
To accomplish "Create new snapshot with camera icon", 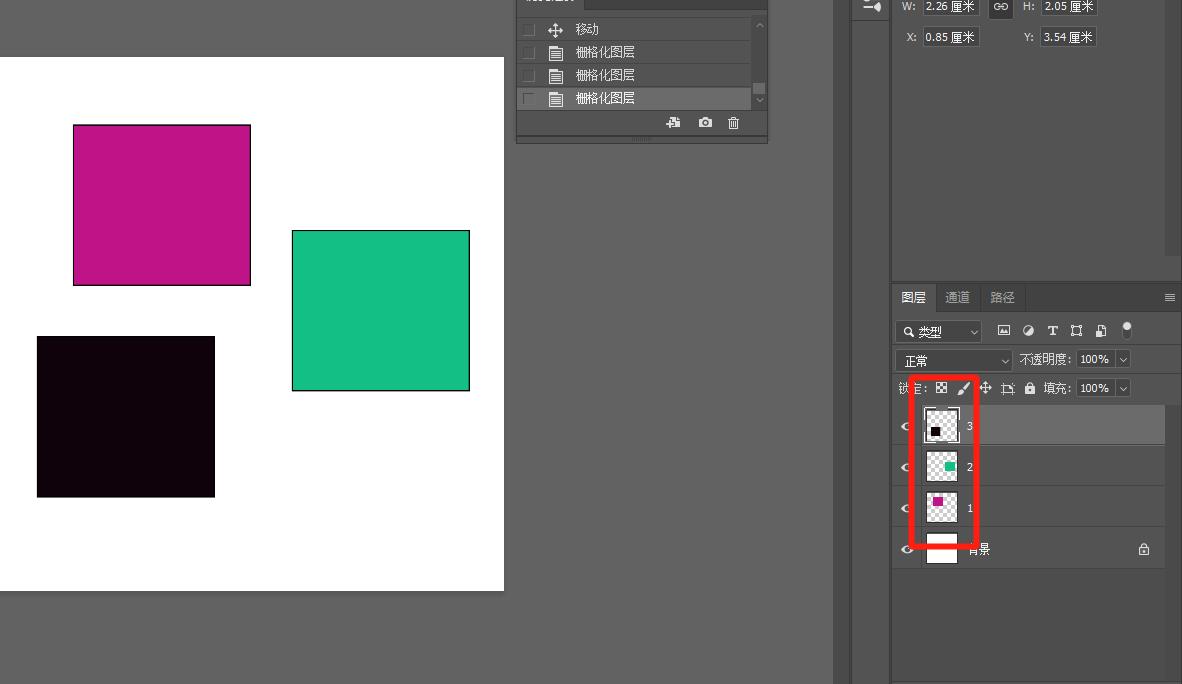I will point(705,123).
